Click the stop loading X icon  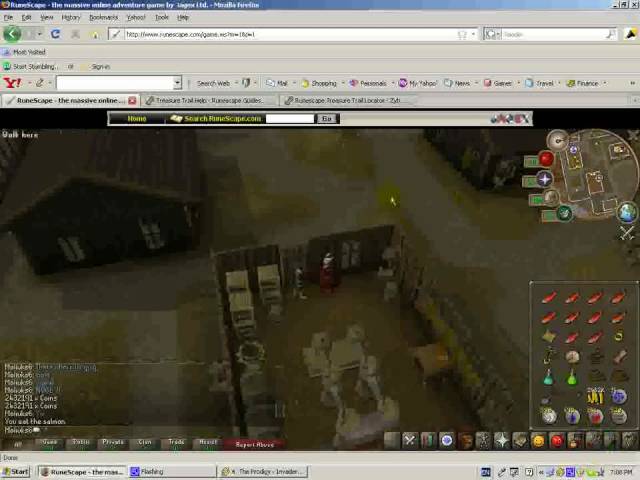point(75,34)
